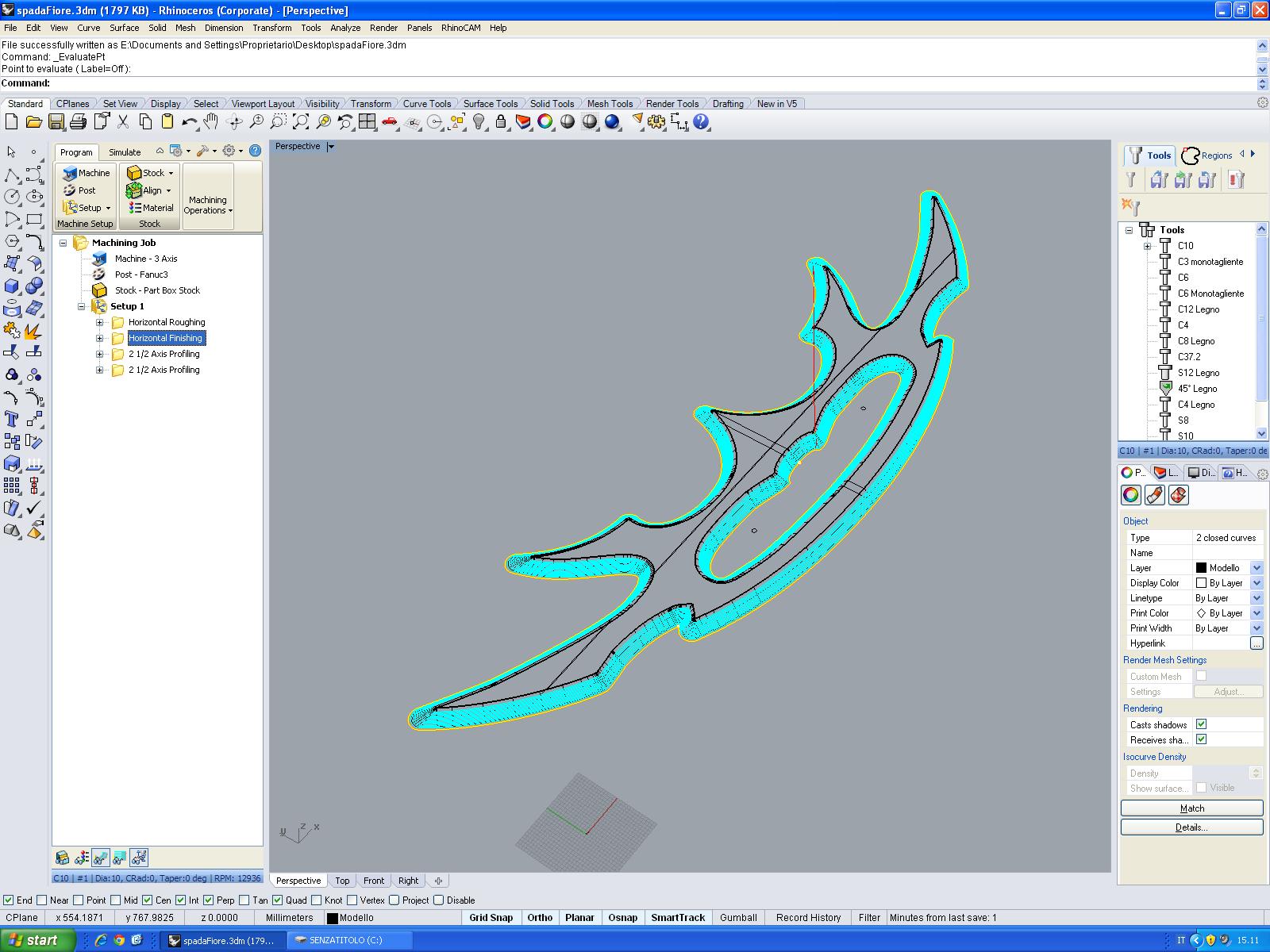Select the Box solid tool in sidebar
Screen dimensions: 1270x952
(x=12, y=286)
